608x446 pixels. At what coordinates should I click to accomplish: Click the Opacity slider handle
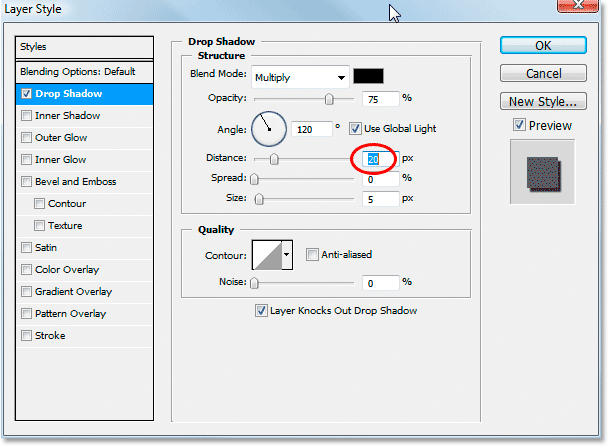click(328, 99)
